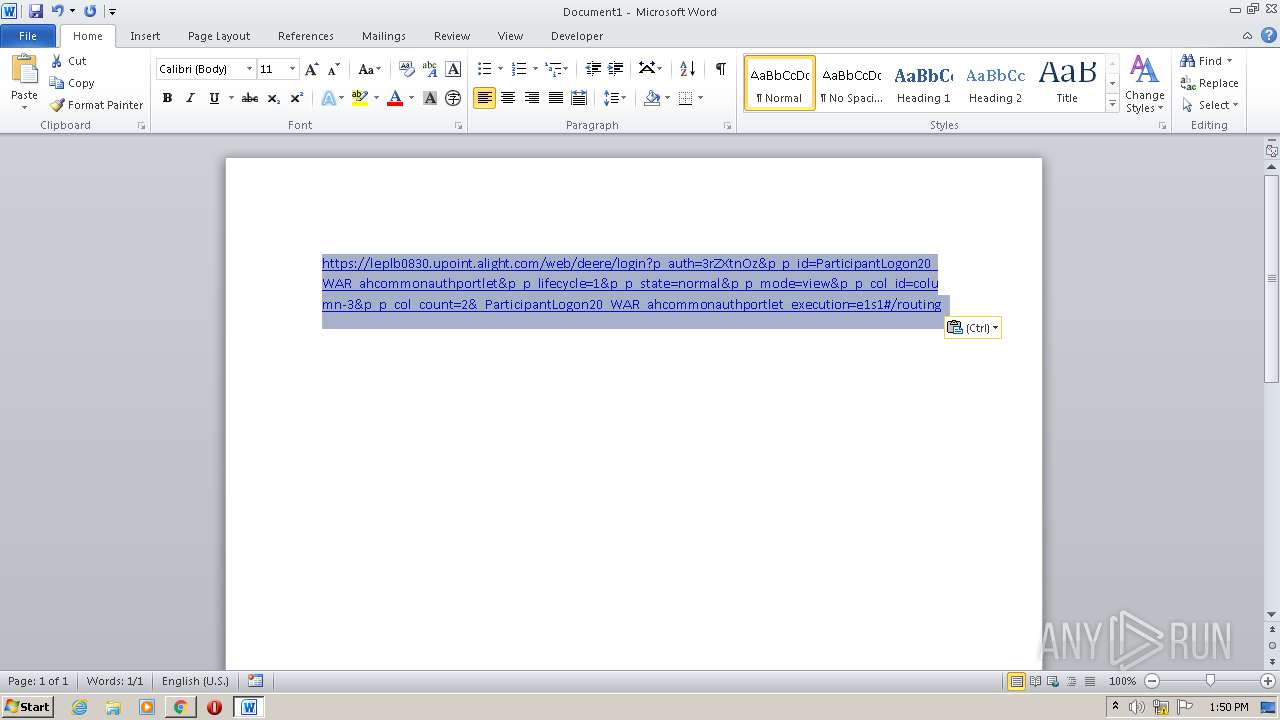Cut the selected text
This screenshot has height=720, width=1280.
click(68, 61)
